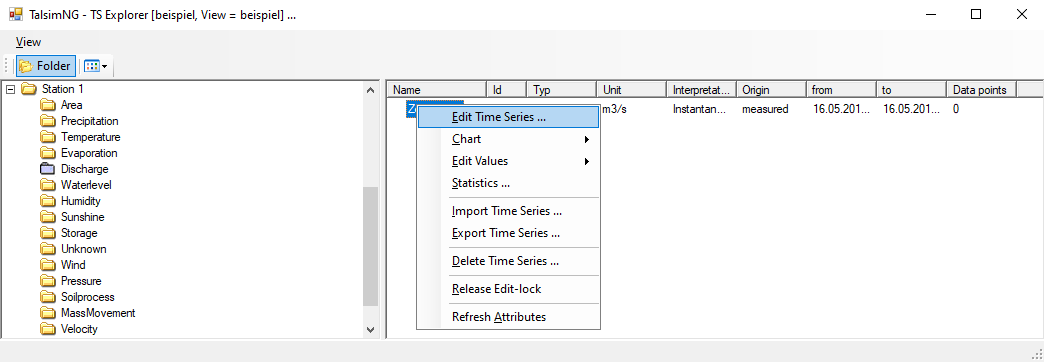Sort list by Data points column header
The image size is (1044, 362).
[x=981, y=89]
